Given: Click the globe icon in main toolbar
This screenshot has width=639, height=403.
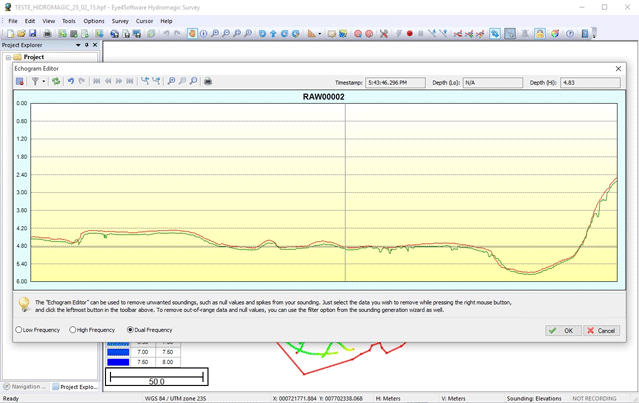Looking at the screenshot, I should pos(115,34).
